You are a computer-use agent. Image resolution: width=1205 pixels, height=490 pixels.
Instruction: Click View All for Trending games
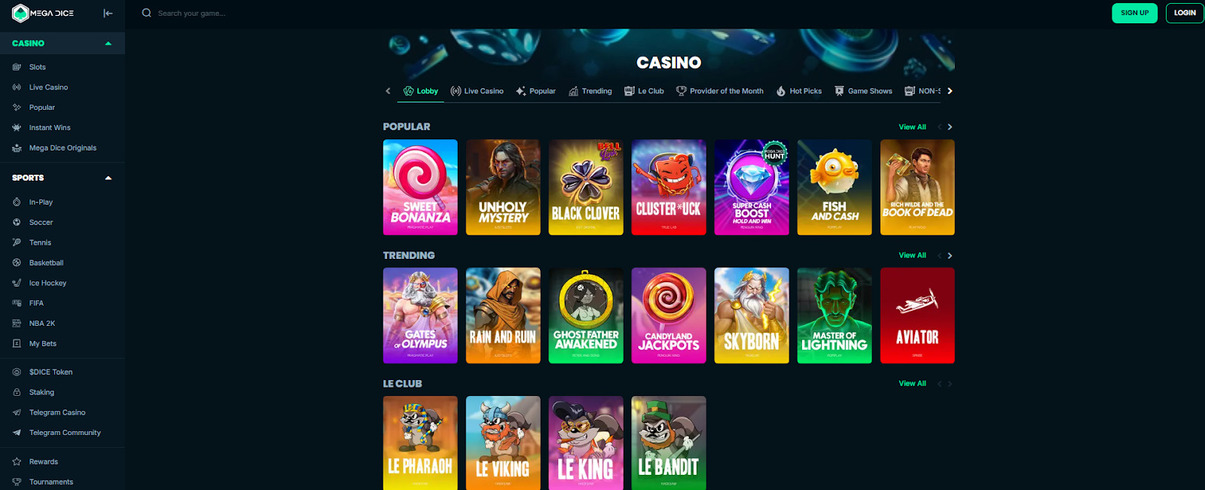click(912, 255)
